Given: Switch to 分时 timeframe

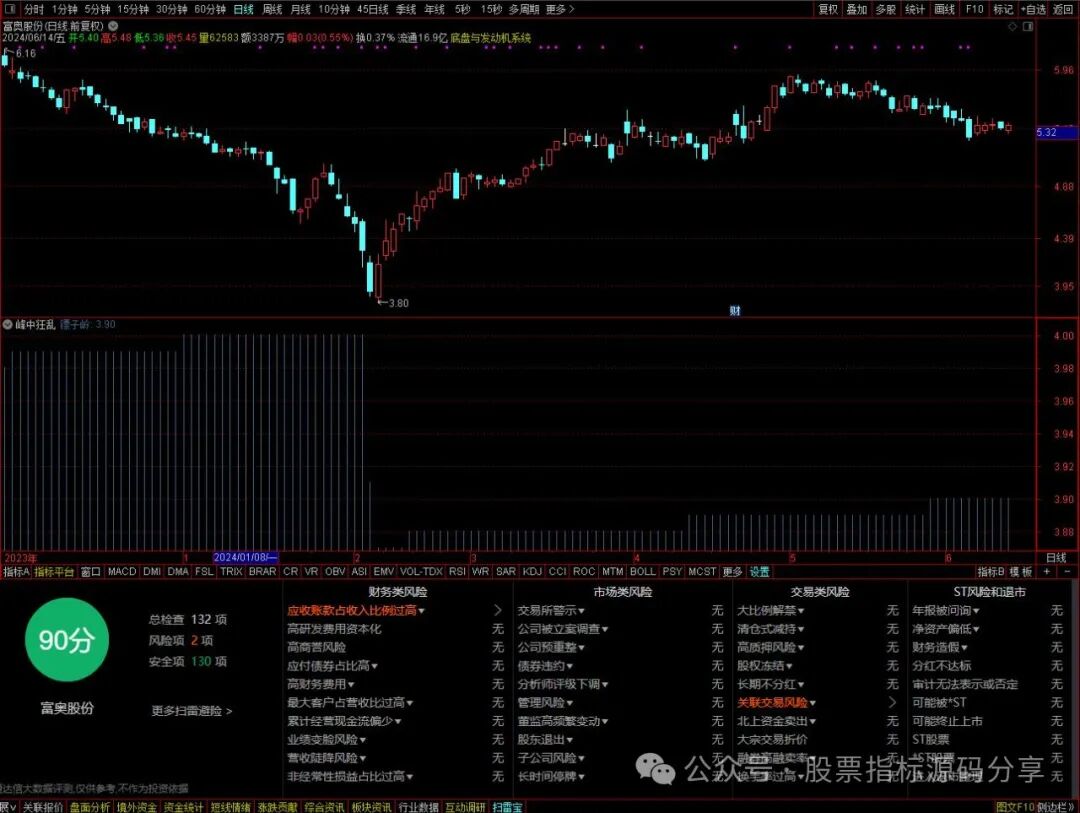Looking at the screenshot, I should 33,9.
